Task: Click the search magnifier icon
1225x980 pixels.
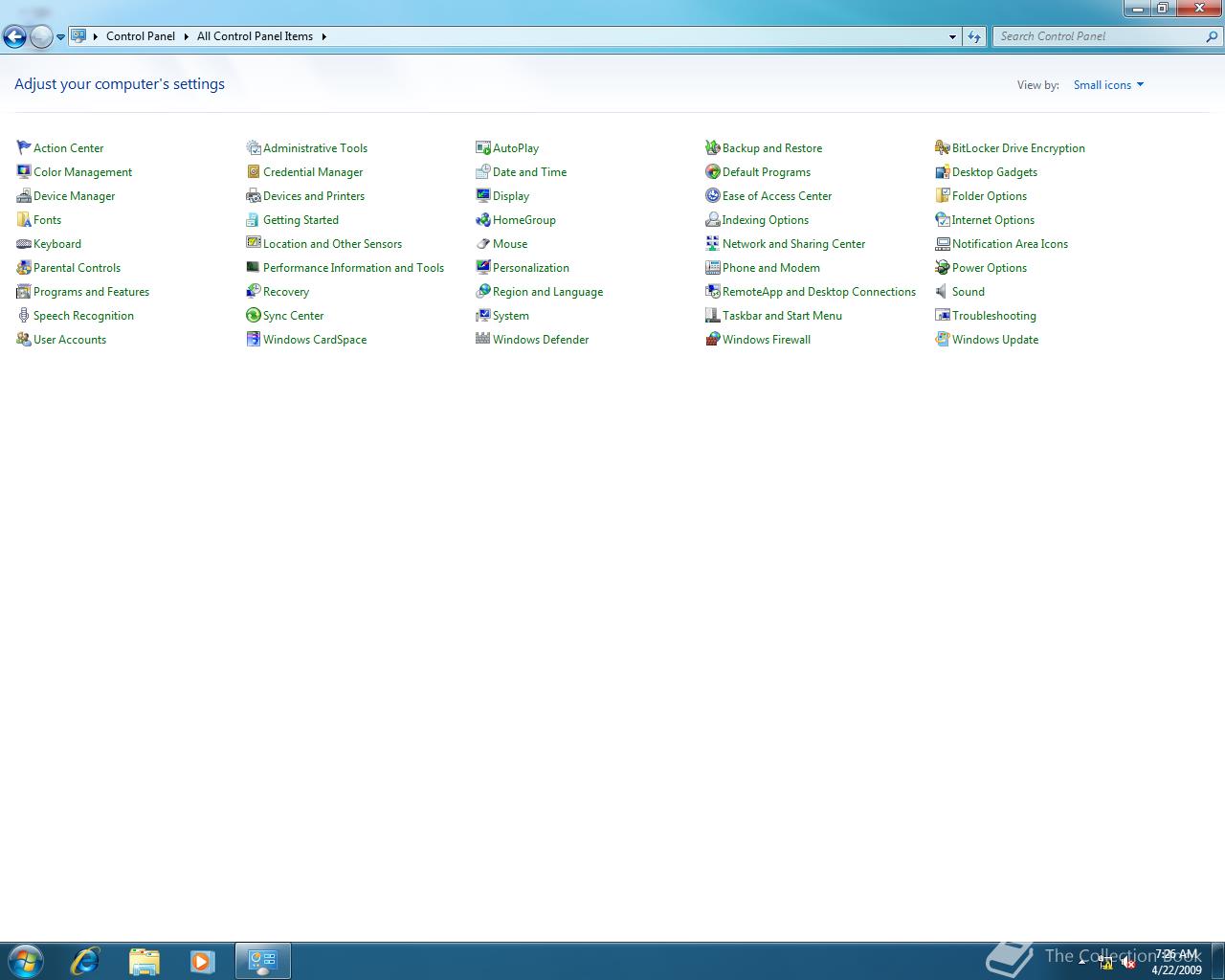Action: click(1213, 36)
